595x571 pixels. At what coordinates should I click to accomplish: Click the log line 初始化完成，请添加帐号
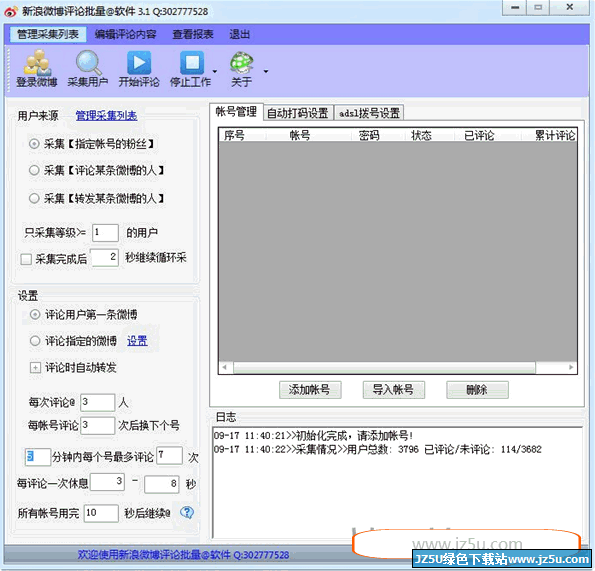coord(313,435)
